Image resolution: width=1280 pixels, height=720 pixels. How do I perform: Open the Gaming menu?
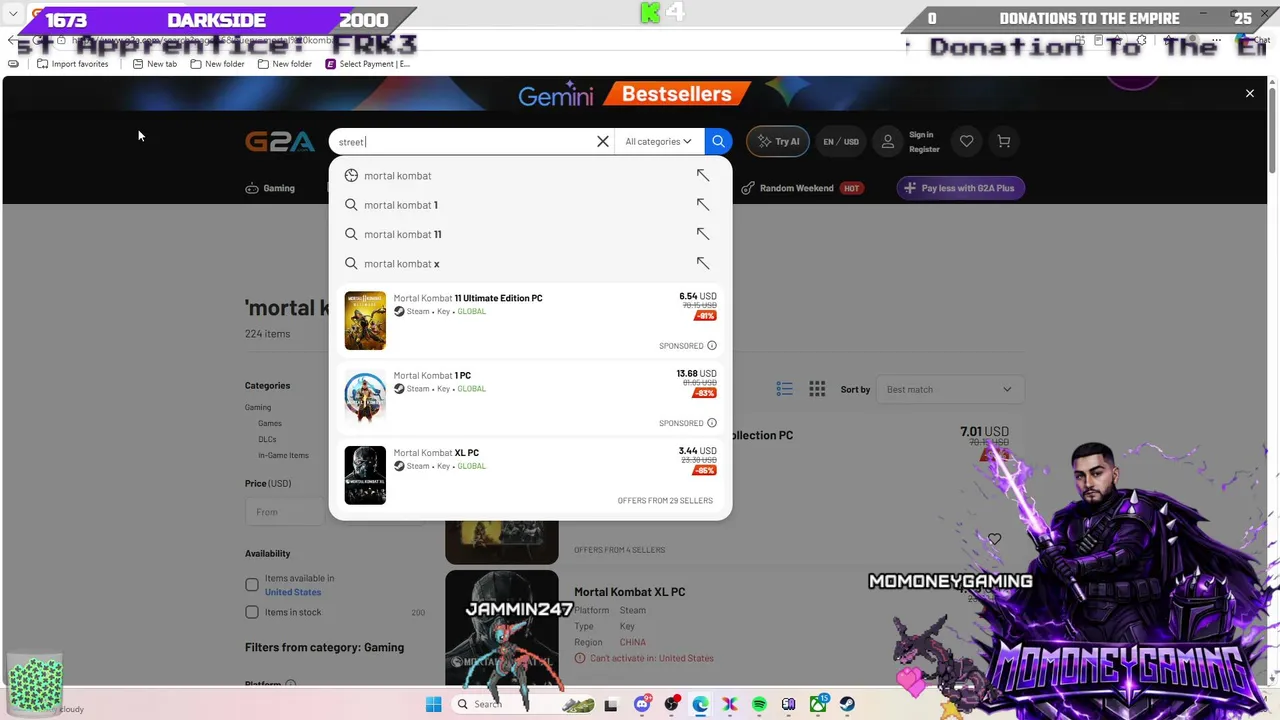270,188
